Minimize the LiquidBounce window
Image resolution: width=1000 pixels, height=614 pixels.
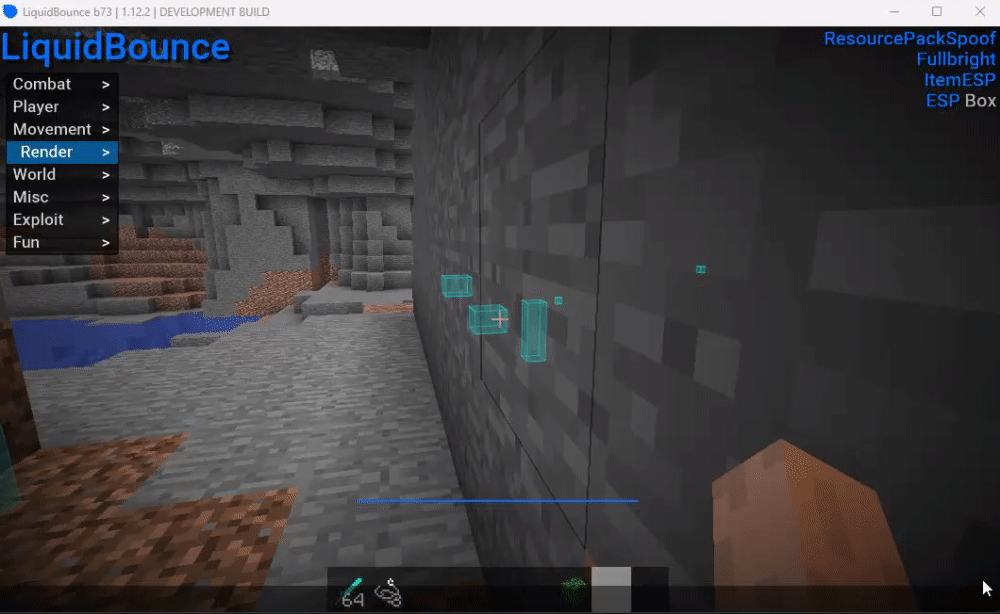pyautogui.click(x=894, y=11)
